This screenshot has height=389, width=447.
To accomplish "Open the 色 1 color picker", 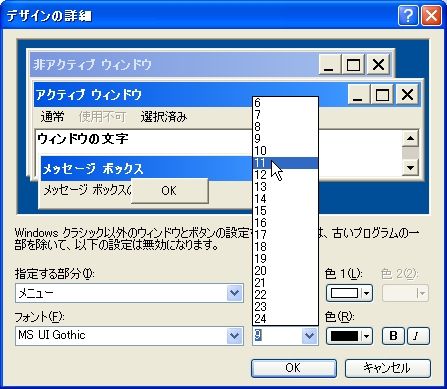I will pos(349,293).
